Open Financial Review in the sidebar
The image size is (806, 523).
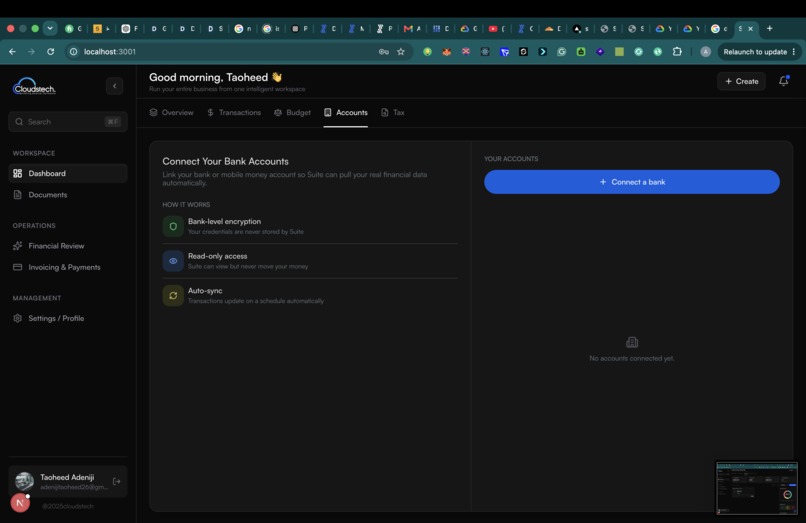(67, 246)
